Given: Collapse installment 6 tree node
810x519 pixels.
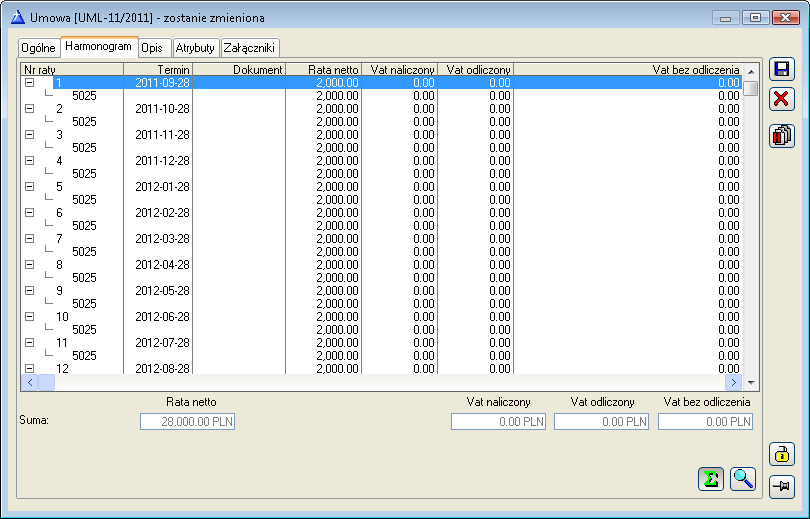Looking at the screenshot, I should pyautogui.click(x=29, y=212).
